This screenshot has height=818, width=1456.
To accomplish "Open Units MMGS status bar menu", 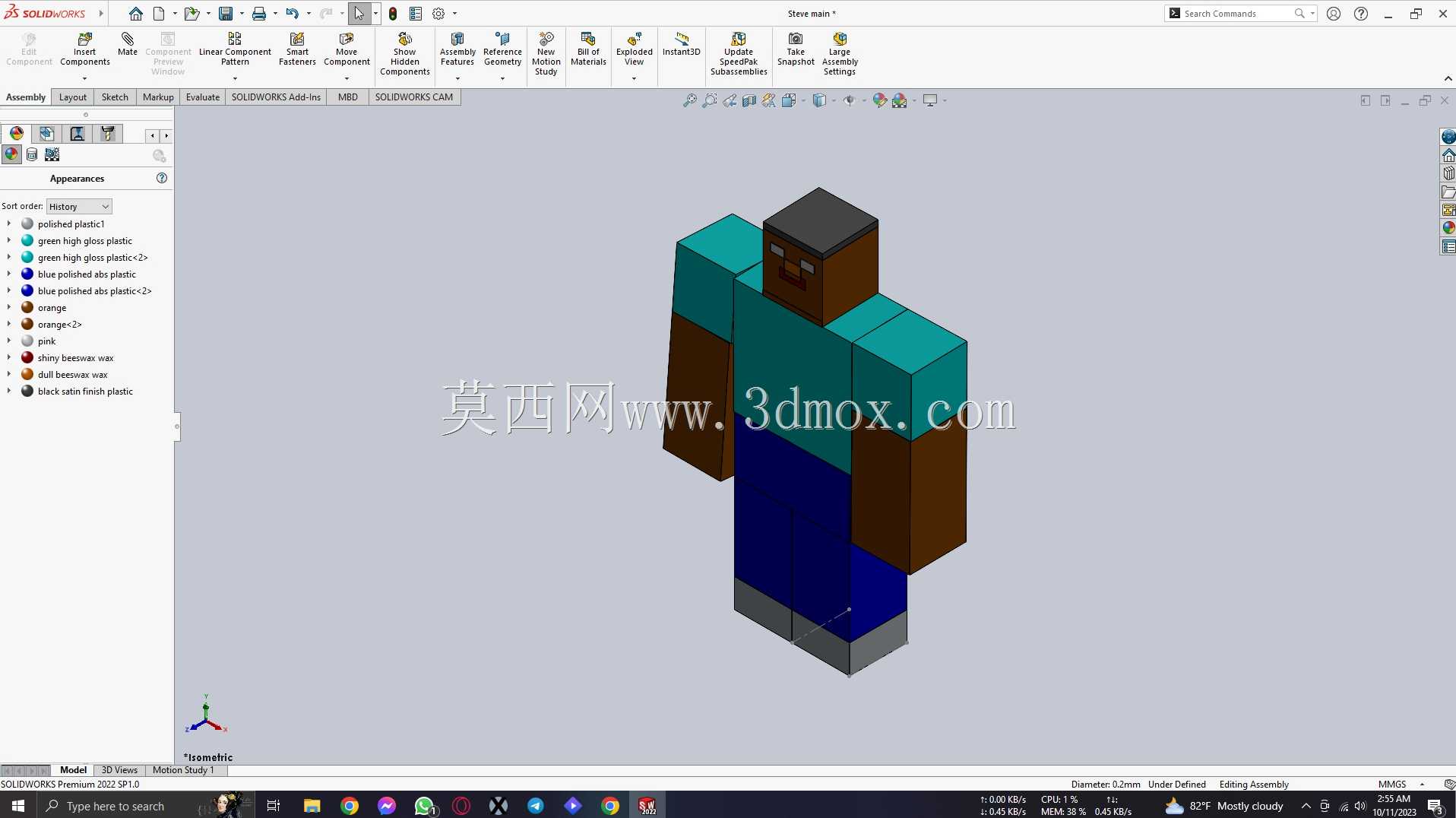I will click(1401, 785).
